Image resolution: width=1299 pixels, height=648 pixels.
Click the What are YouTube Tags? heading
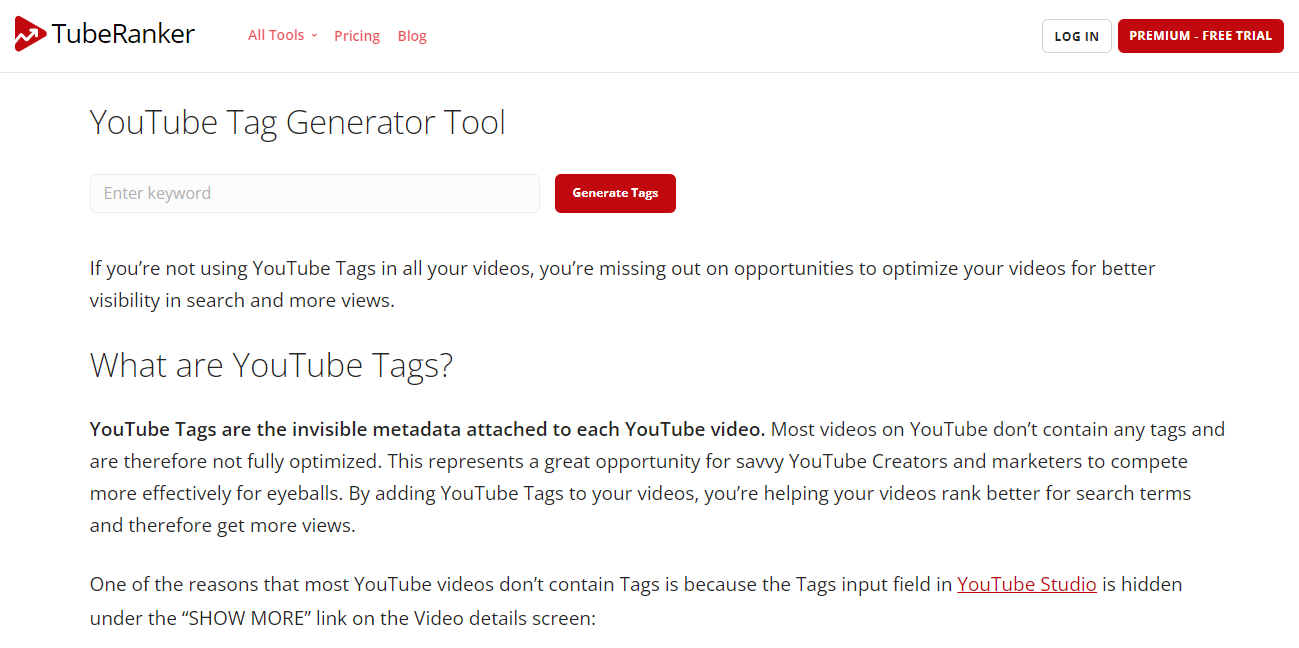pyautogui.click(x=271, y=365)
